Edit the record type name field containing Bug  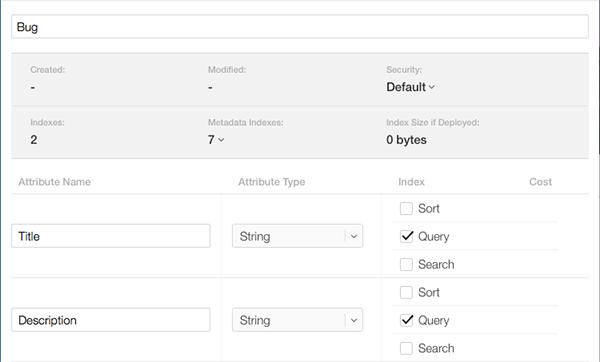pos(300,27)
